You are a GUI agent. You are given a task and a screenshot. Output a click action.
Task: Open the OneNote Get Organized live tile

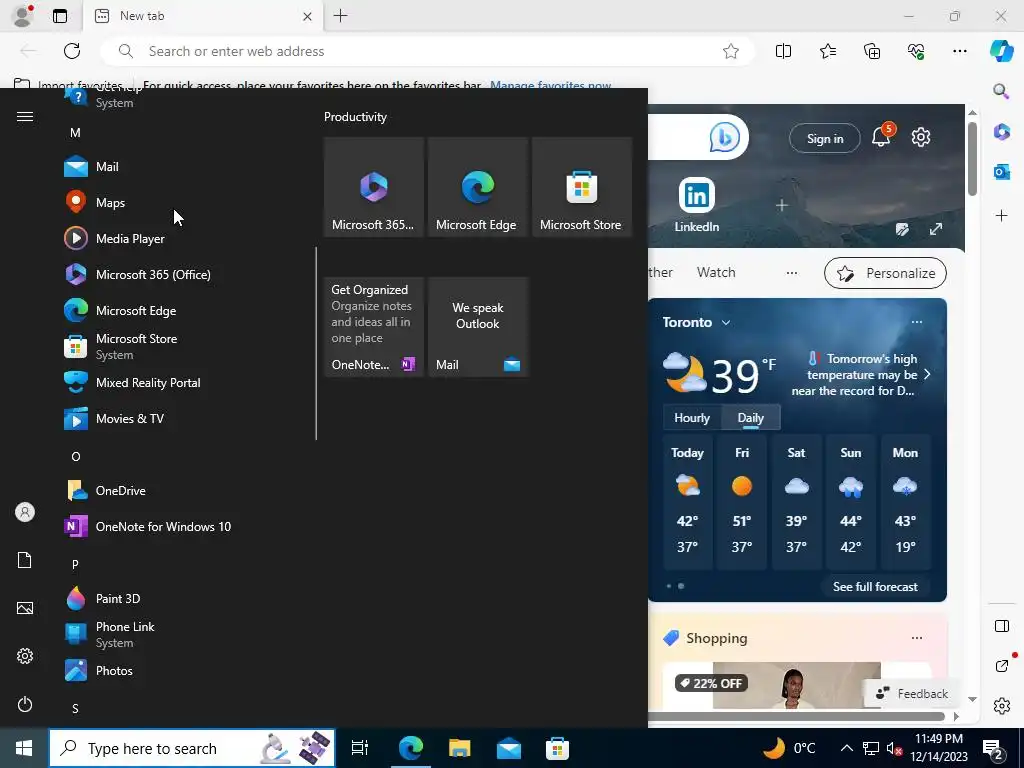coord(374,327)
